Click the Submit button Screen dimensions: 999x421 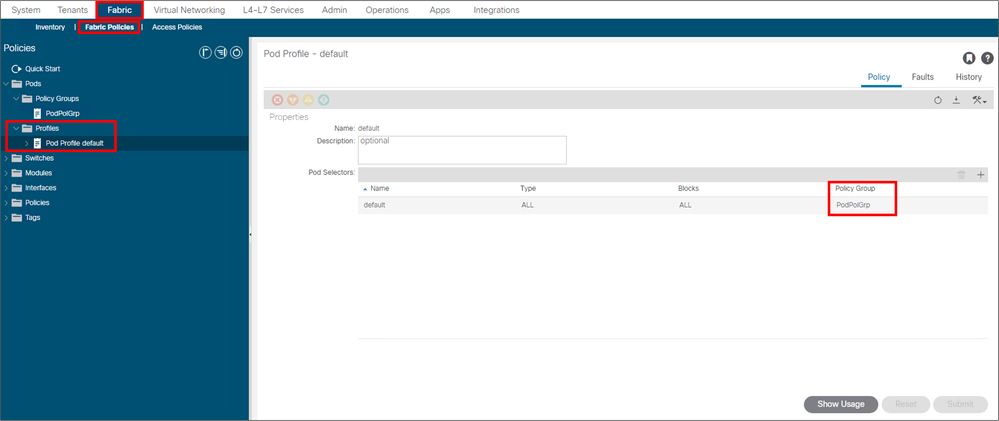[x=960, y=404]
